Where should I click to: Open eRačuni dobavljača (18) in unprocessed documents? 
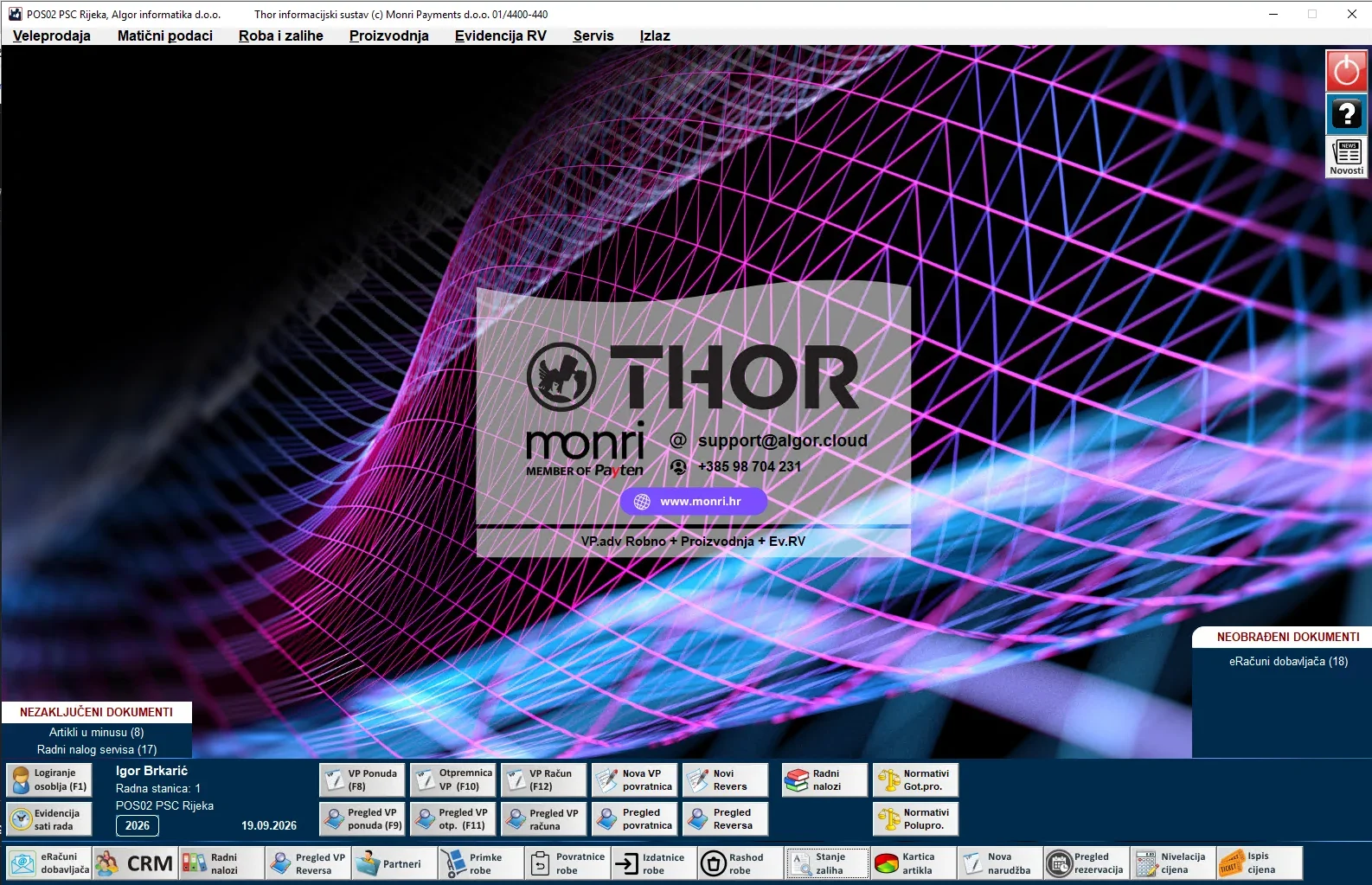1288,661
